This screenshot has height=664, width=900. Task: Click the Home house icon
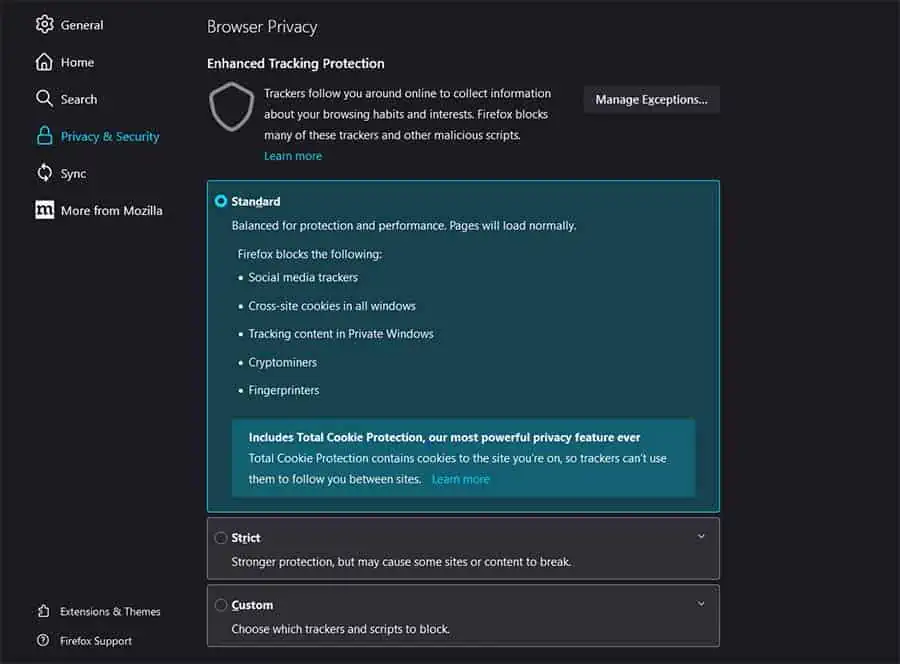(44, 62)
